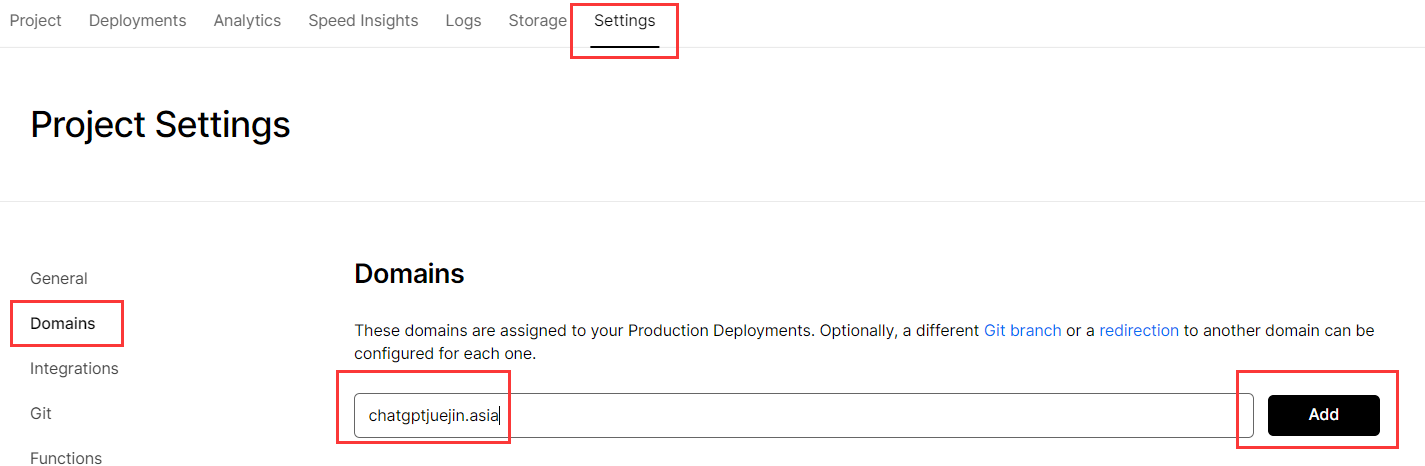Select the Settings tab
Viewport: 1425px width, 466px height.
[x=625, y=20]
